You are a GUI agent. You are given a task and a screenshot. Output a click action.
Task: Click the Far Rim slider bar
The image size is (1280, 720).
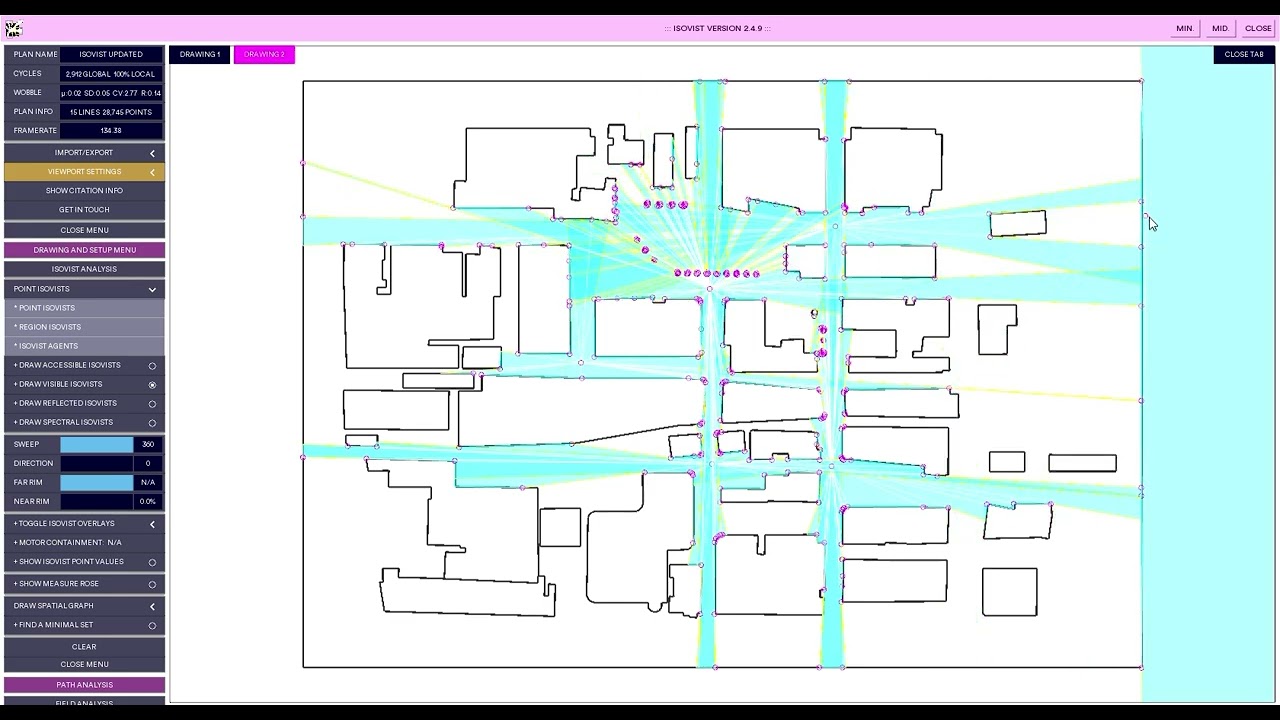click(96, 482)
